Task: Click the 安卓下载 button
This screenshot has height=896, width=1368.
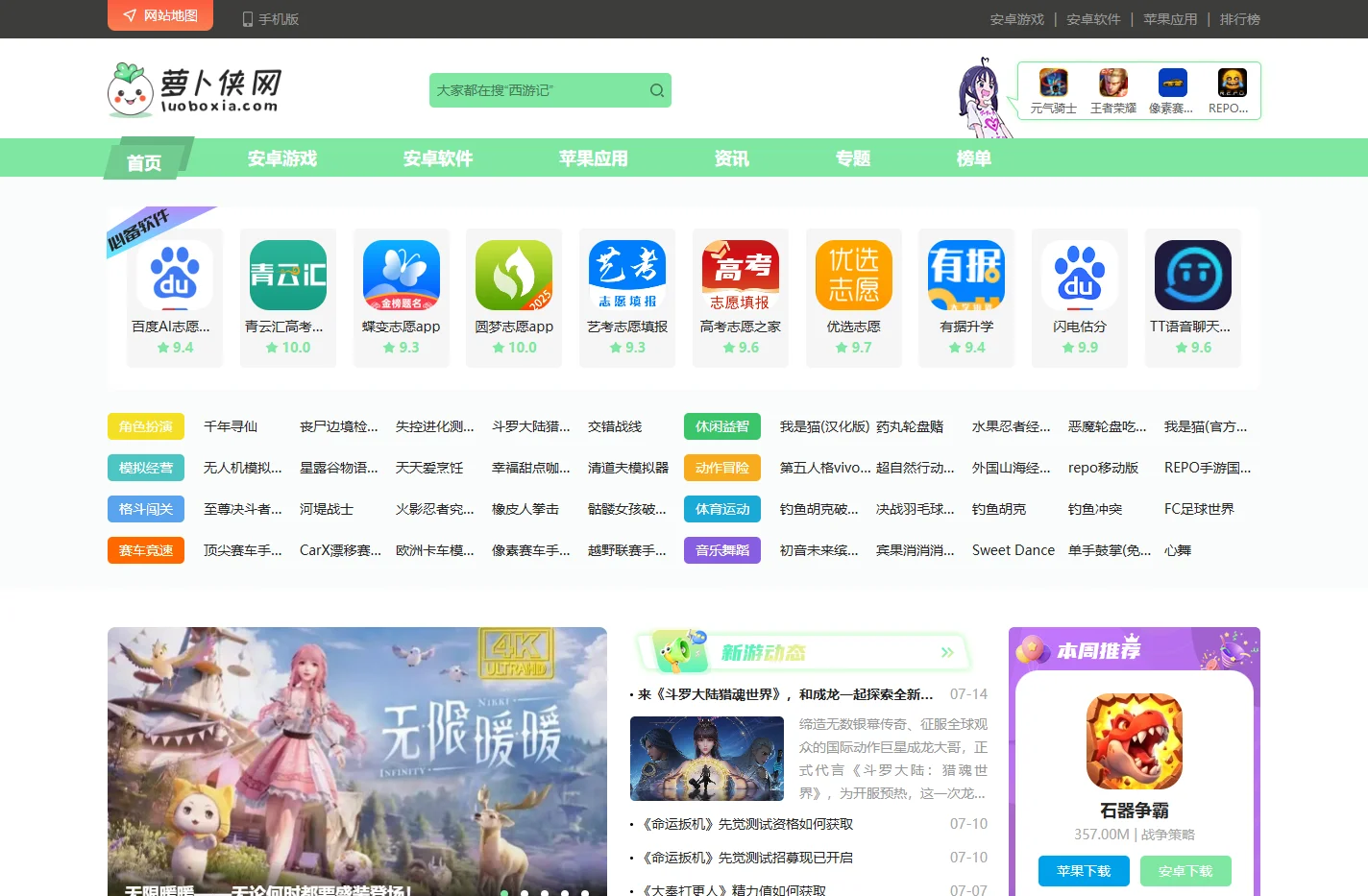Action: click(1185, 871)
